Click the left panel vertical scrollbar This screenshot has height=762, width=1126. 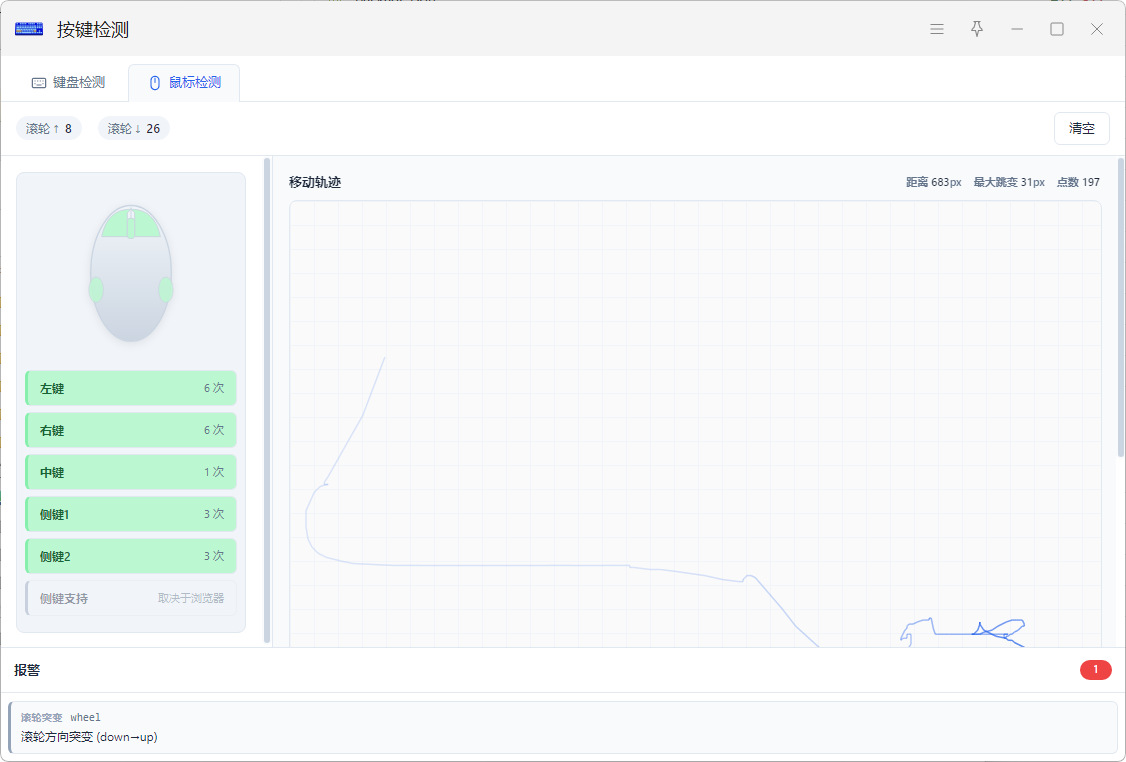click(x=267, y=400)
